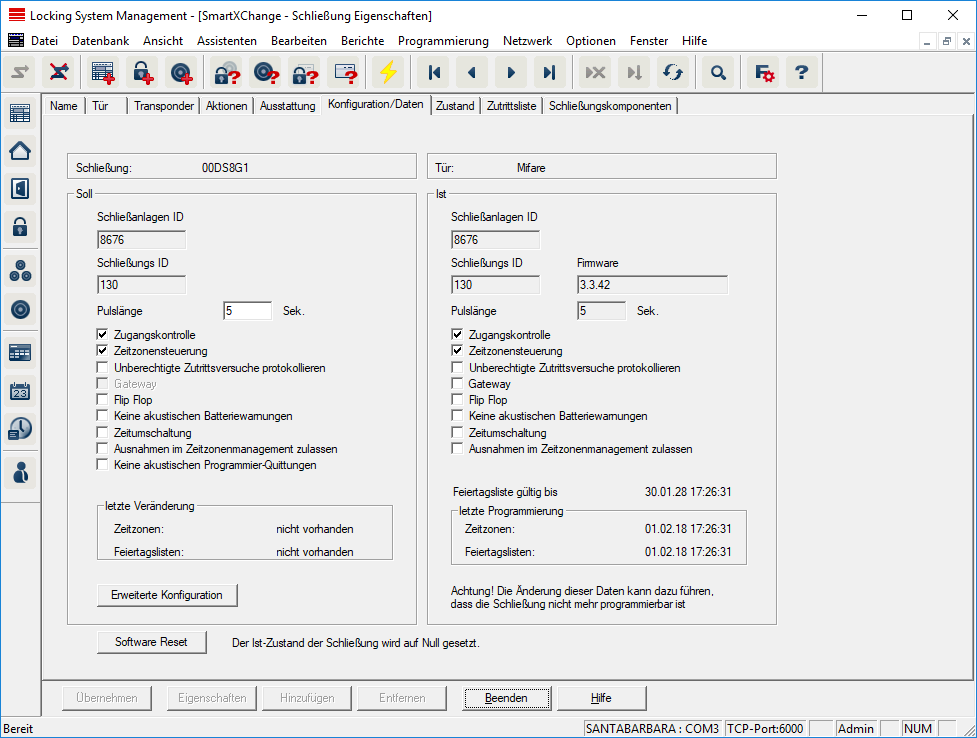Open the calendar icon in sidebar

(20, 391)
